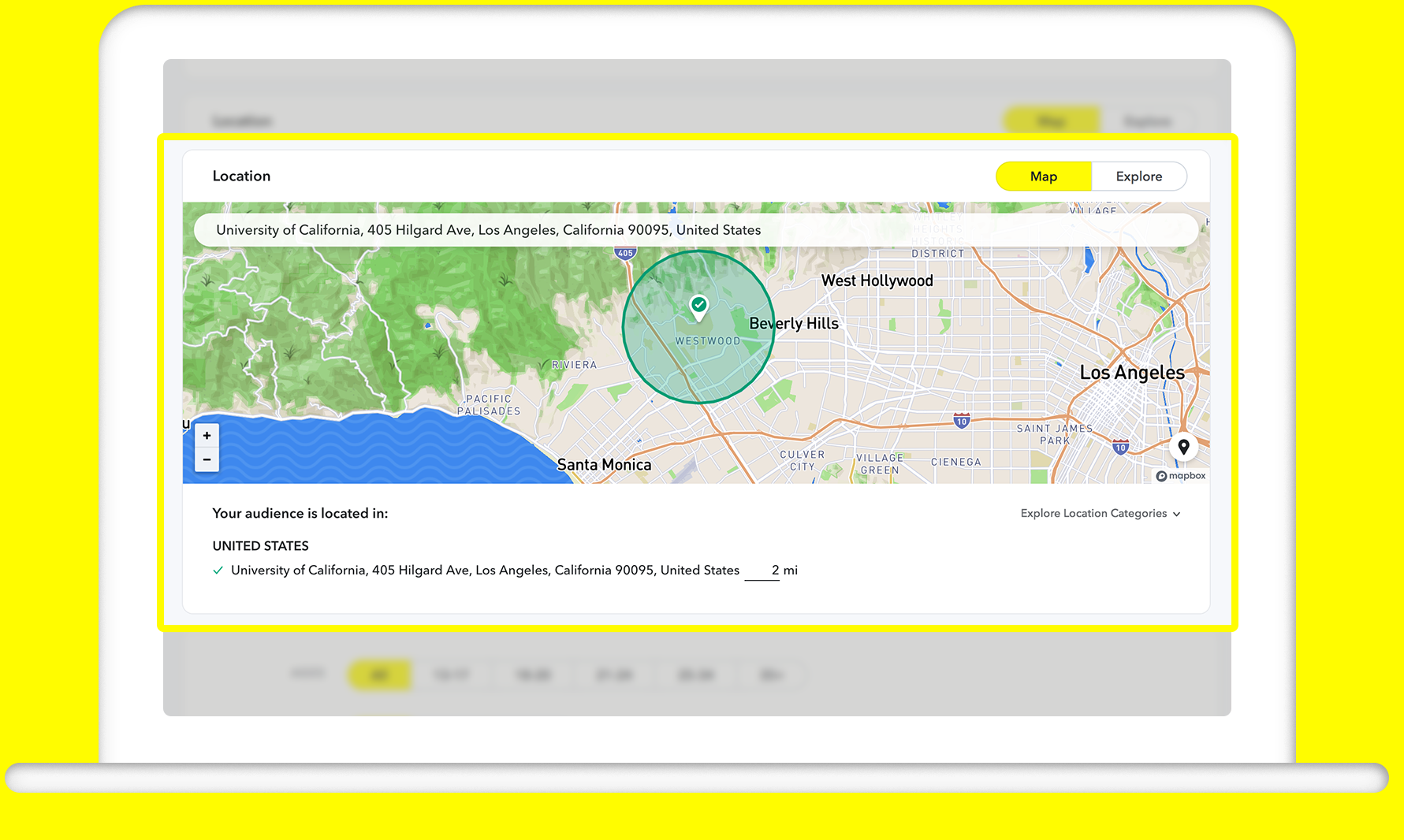
Task: Click the Riviera map label
Action: [575, 365]
